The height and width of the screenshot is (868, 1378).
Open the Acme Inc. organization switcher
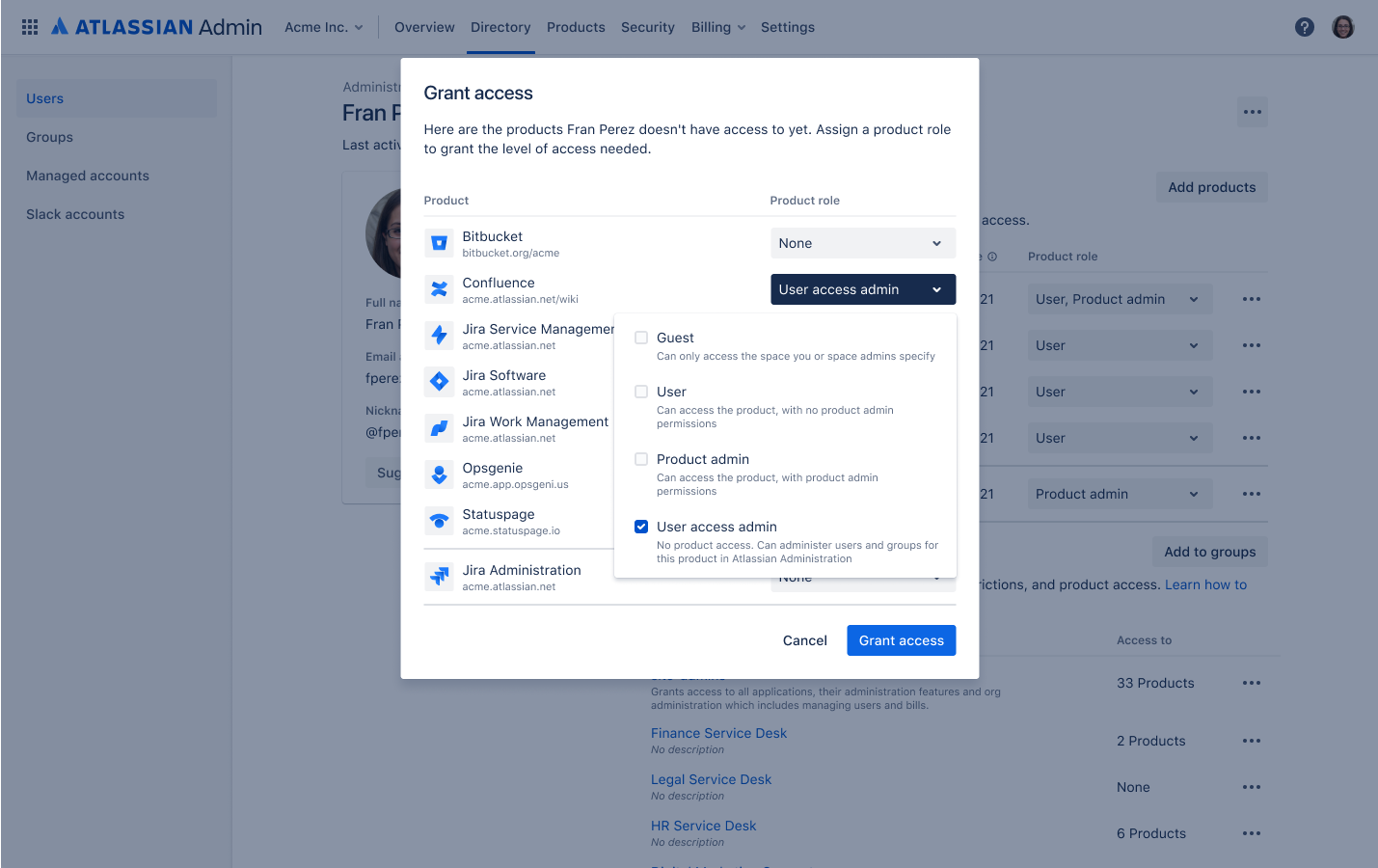tap(323, 27)
